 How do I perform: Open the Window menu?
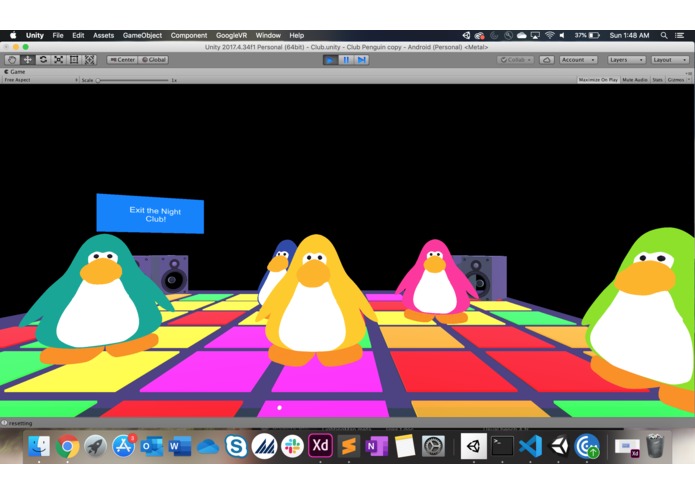(268, 35)
